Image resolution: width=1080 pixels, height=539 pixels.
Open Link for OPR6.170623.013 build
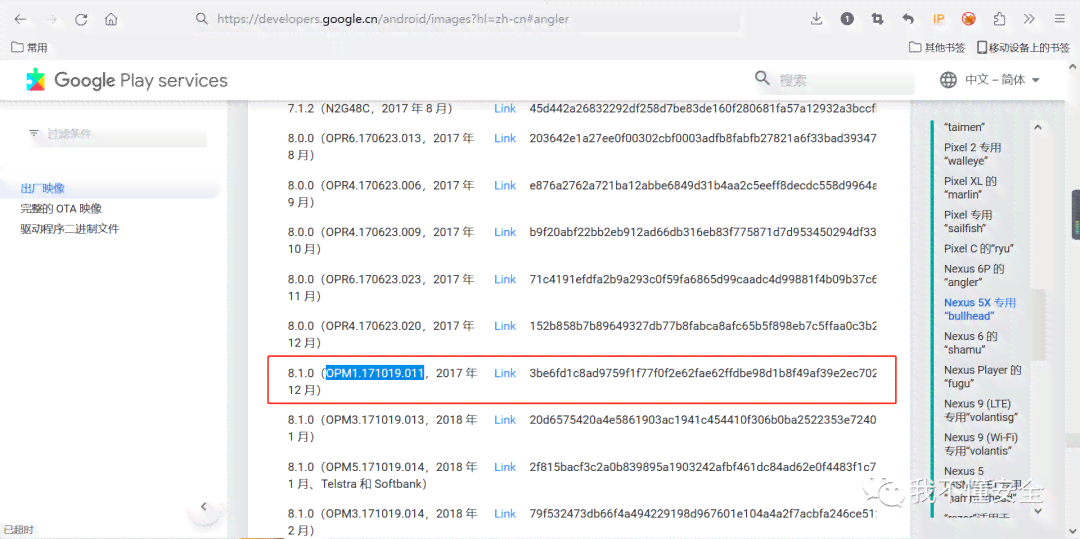505,138
